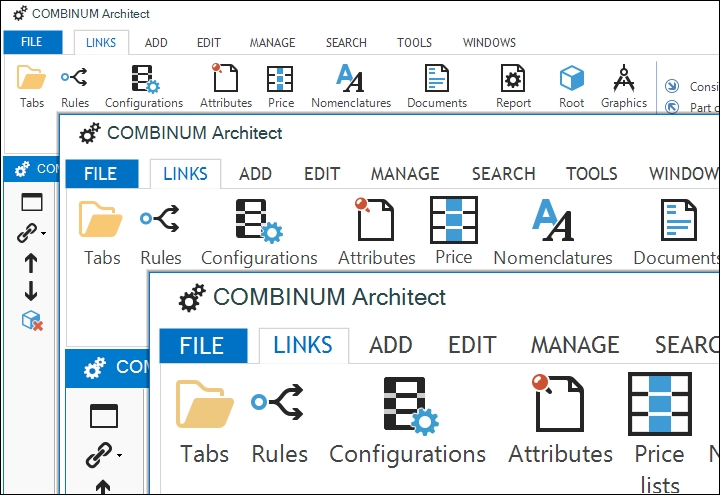
Task: Select the EDIT tab in the back window
Action: 209,43
